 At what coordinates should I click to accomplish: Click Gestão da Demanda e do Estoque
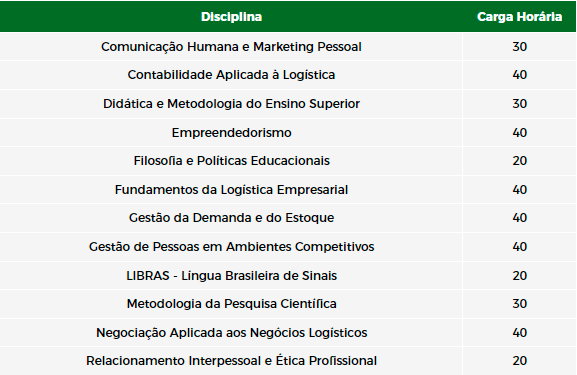(231, 218)
